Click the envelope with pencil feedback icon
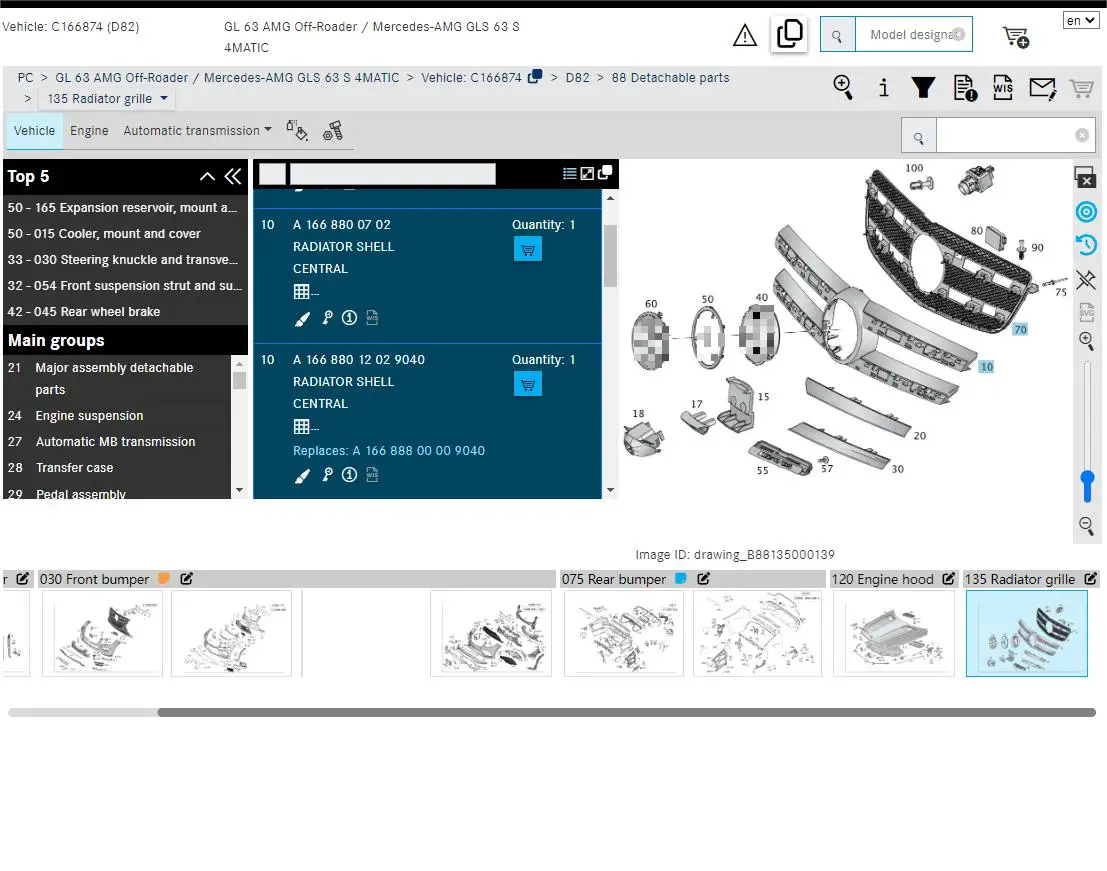Image resolution: width=1107 pixels, height=871 pixels. coord(1042,88)
